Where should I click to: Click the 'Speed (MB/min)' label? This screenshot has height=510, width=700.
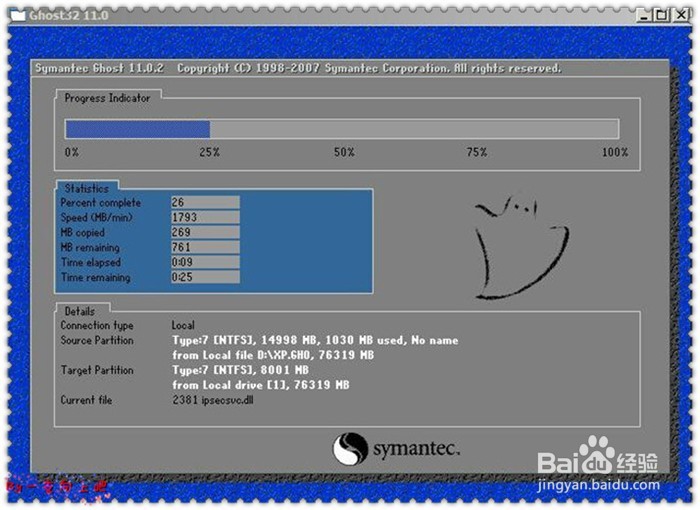click(96, 217)
